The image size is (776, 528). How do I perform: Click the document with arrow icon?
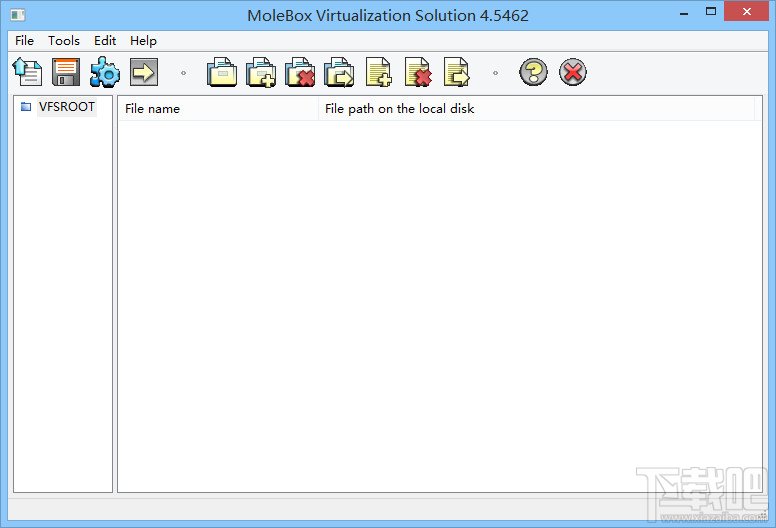click(457, 72)
